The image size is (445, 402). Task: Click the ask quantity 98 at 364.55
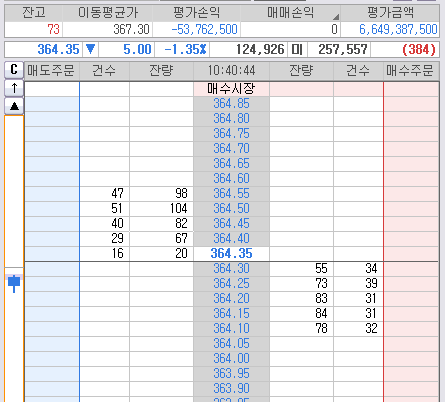182,194
